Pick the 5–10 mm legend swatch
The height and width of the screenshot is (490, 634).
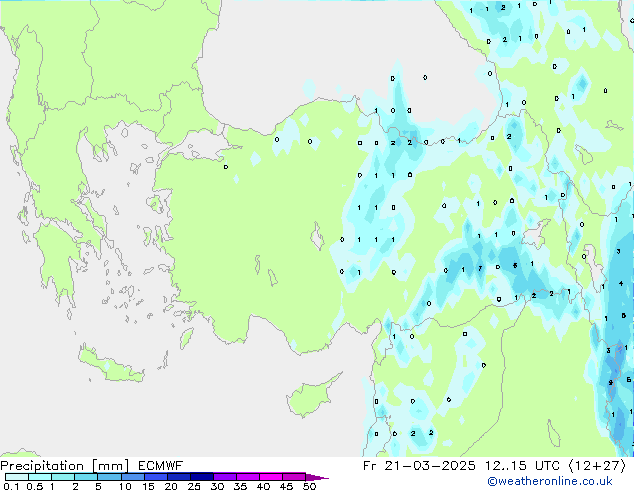tap(109, 477)
